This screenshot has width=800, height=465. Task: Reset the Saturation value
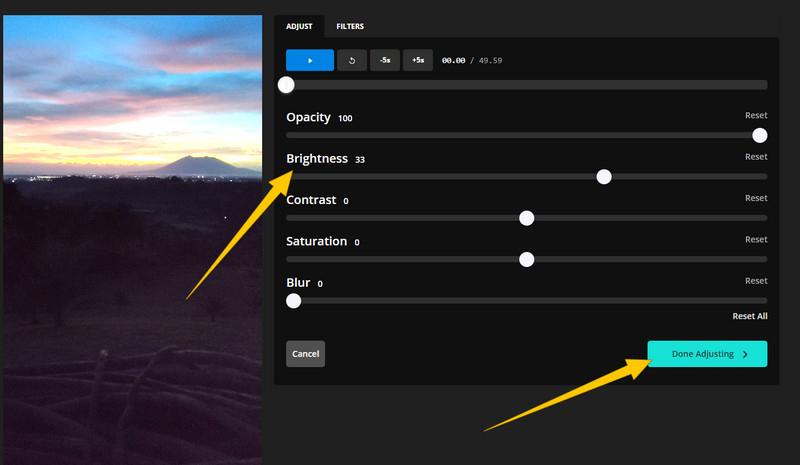(756, 239)
